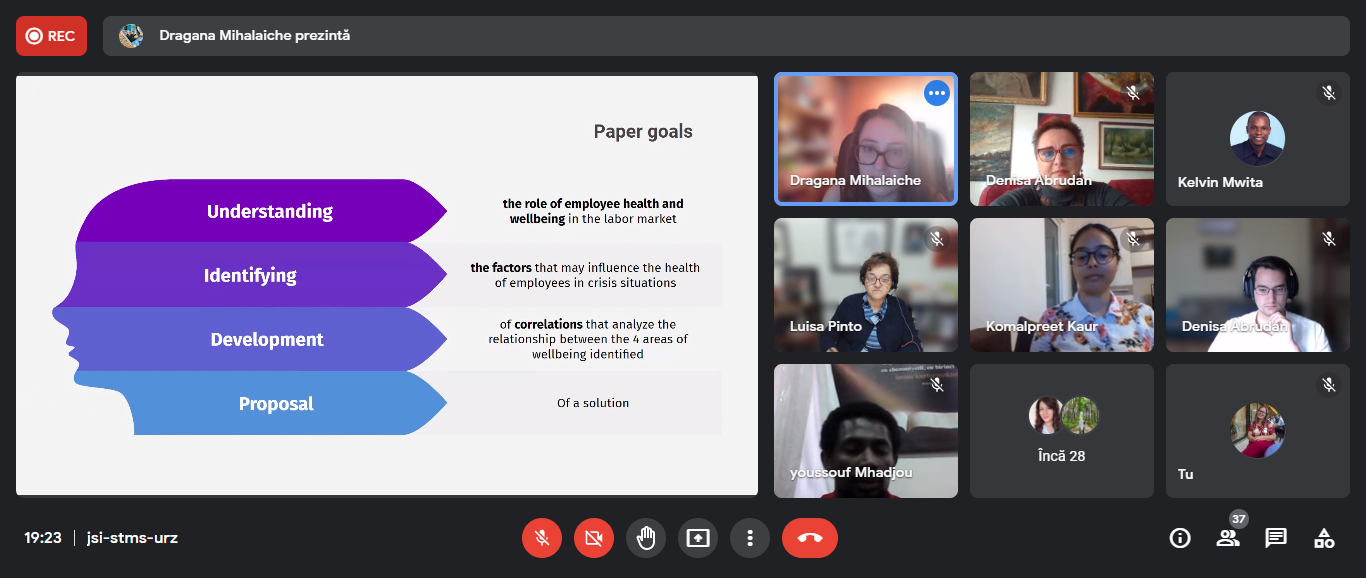This screenshot has height=578, width=1366.
Task: Click the 'Of a solution' slide text
Action: click(593, 403)
